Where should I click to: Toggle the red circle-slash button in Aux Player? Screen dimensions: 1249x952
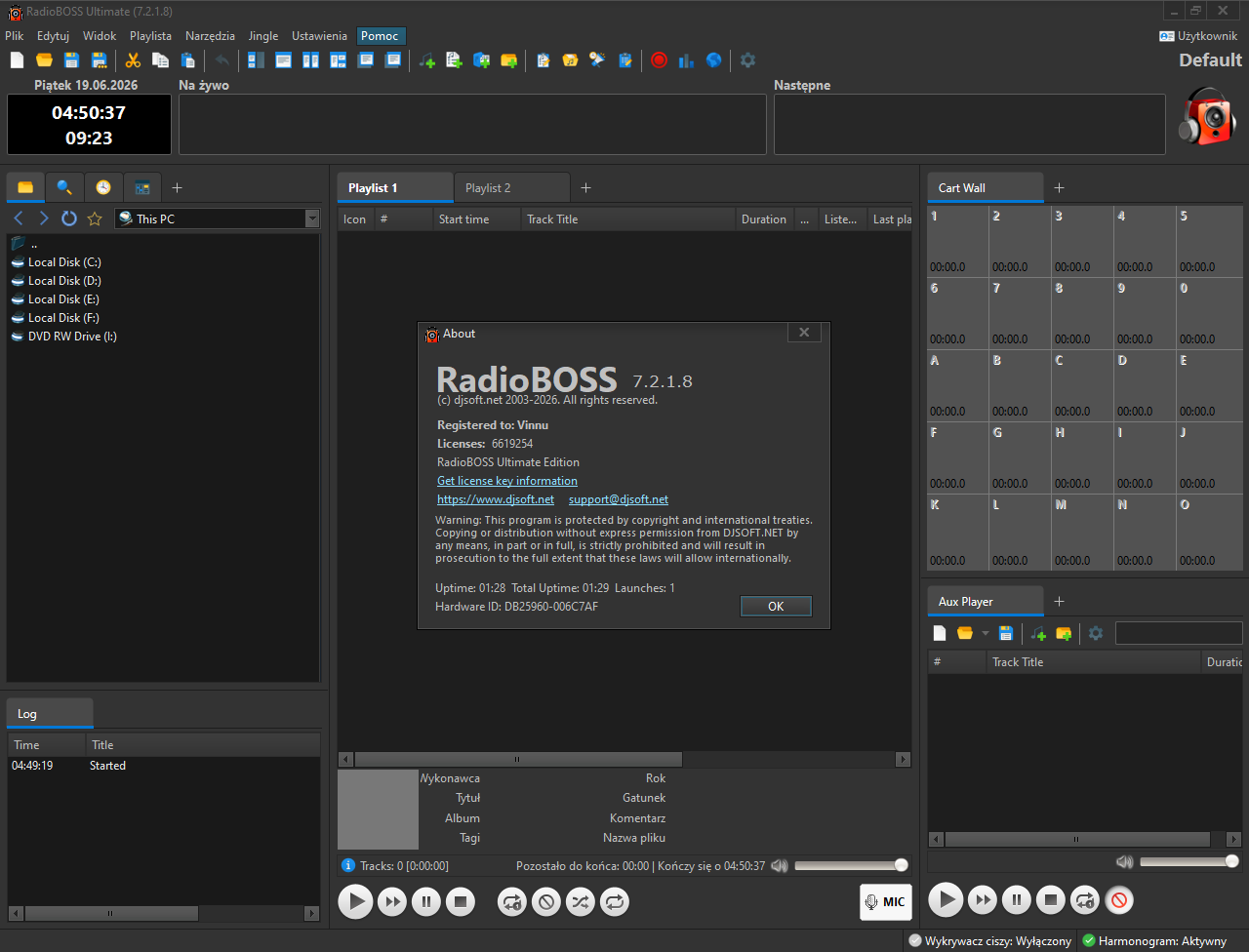pos(1119,899)
